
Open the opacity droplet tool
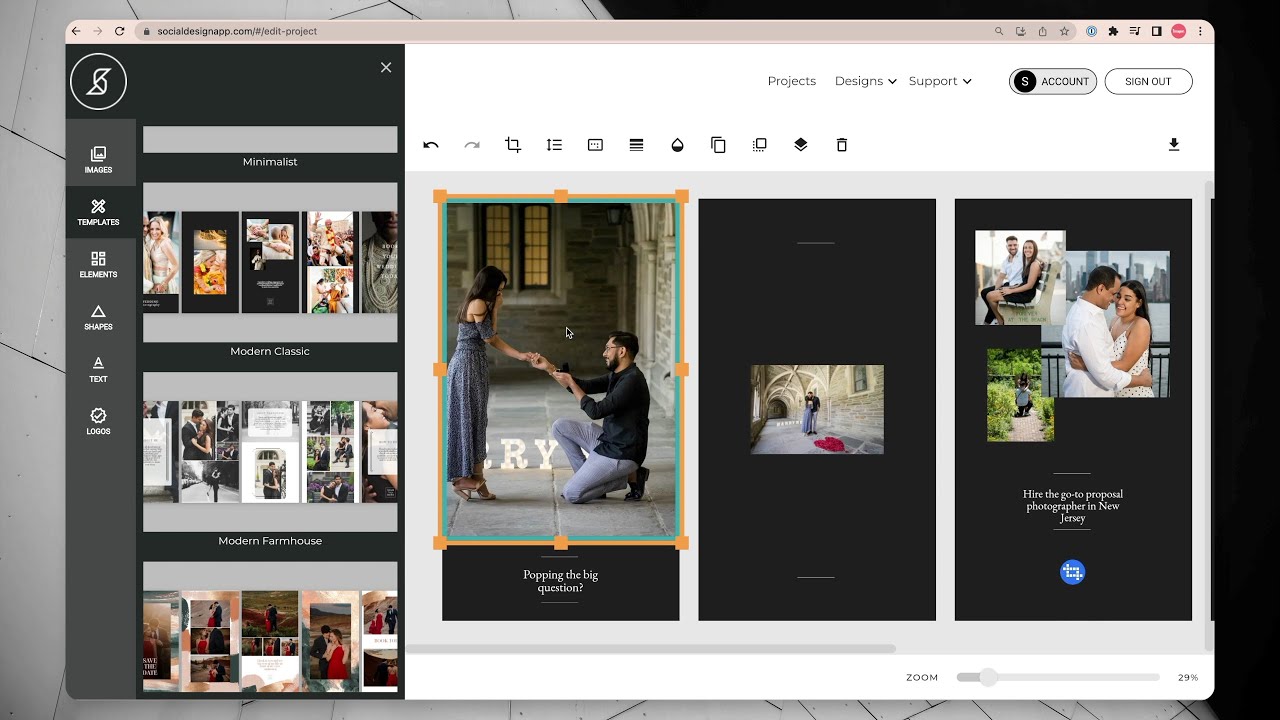click(677, 145)
